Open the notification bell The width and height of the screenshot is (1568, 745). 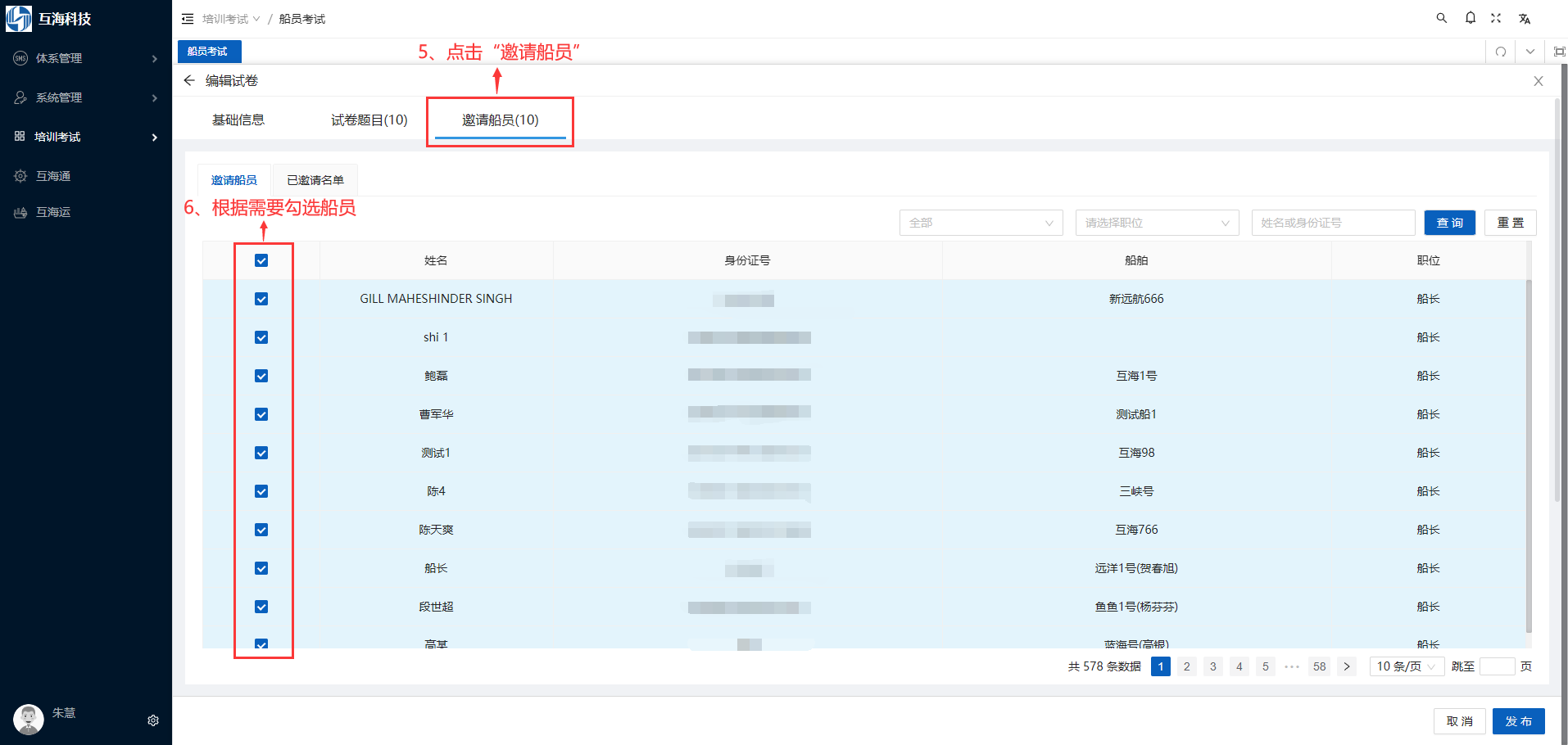(1471, 18)
